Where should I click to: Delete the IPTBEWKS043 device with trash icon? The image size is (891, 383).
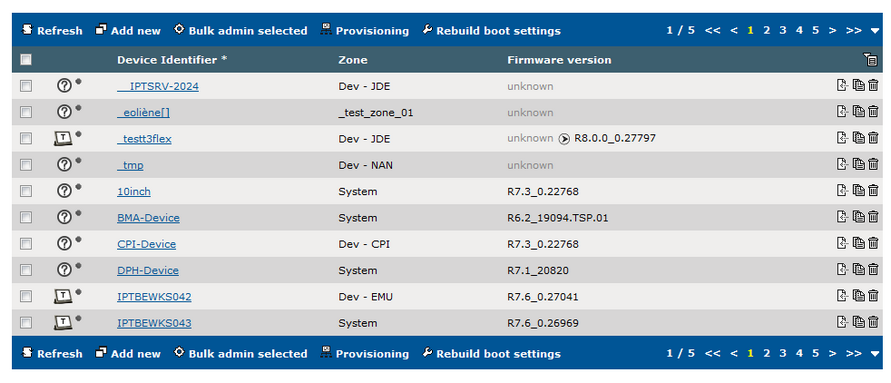pos(873,322)
